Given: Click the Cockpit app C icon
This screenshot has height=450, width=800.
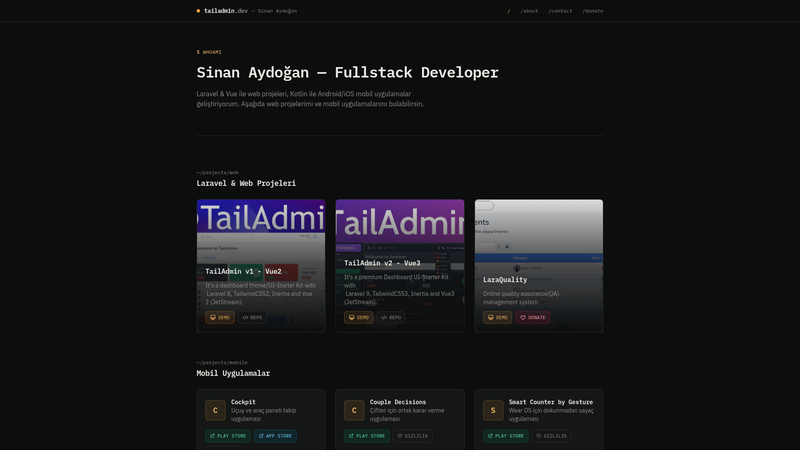Looking at the screenshot, I should [215, 410].
